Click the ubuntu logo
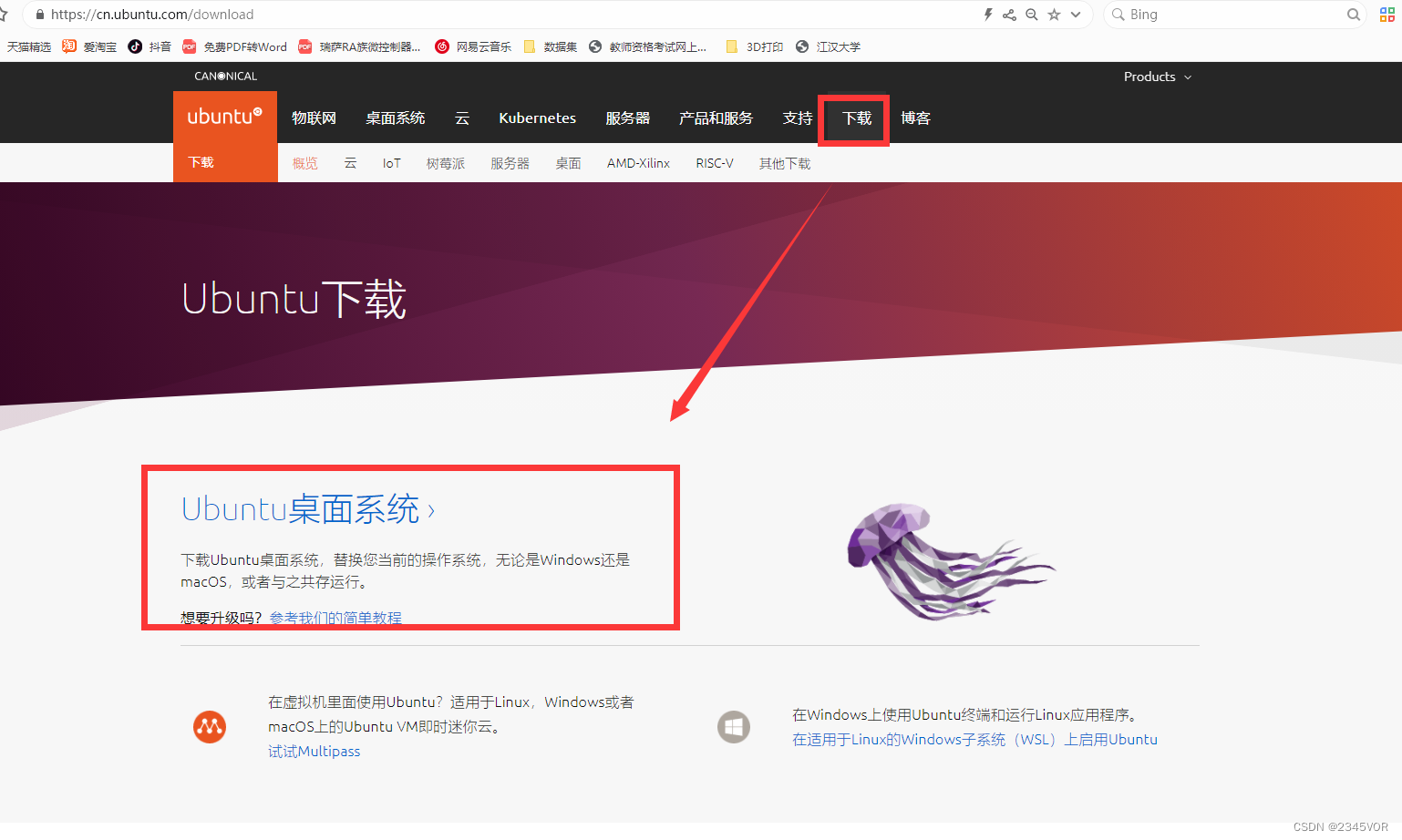1402x840 pixels. pos(225,117)
